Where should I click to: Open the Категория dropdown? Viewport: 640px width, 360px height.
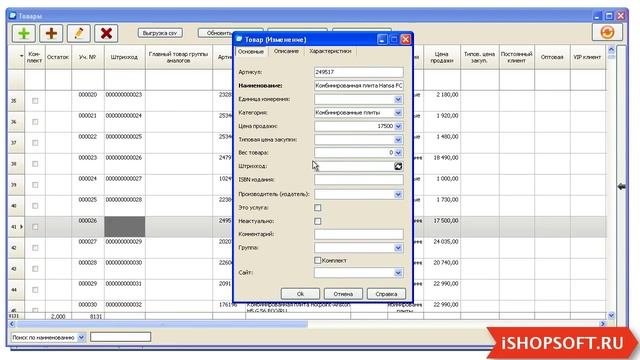coord(398,113)
